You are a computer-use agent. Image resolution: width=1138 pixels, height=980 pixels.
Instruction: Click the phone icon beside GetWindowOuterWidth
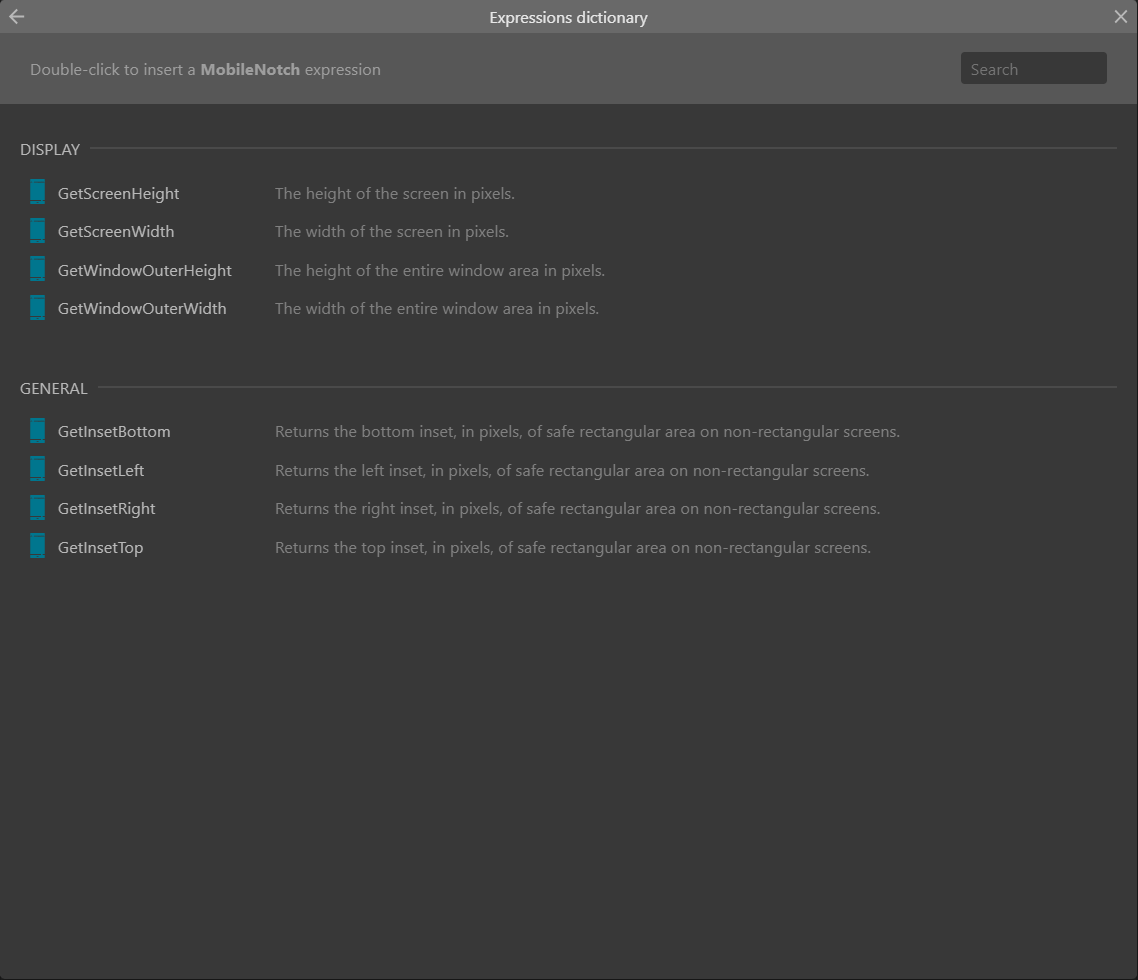(x=38, y=308)
